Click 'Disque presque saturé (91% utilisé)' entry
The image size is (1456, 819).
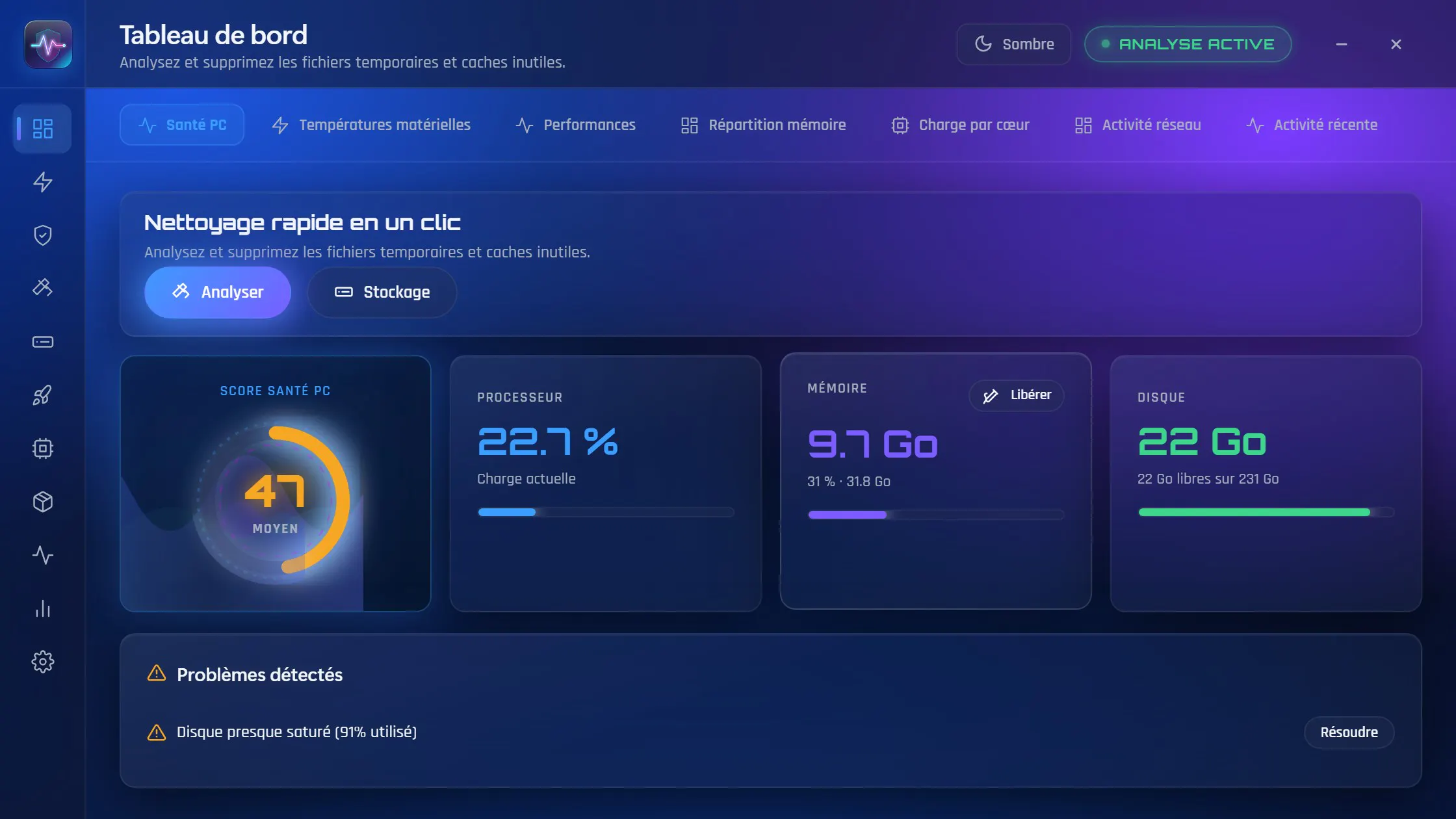(x=296, y=732)
